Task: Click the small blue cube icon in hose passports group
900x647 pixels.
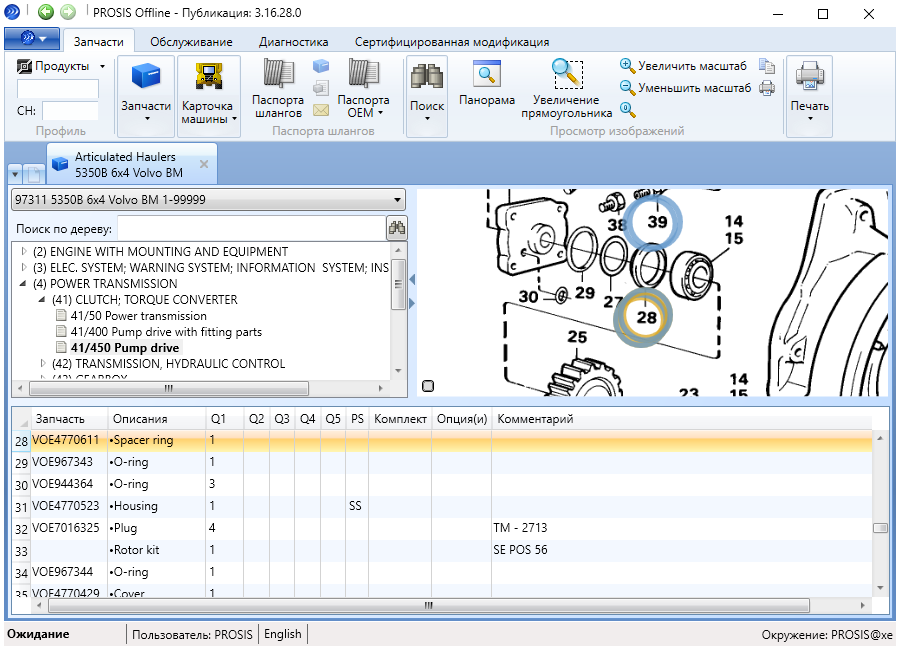Action: 321,66
